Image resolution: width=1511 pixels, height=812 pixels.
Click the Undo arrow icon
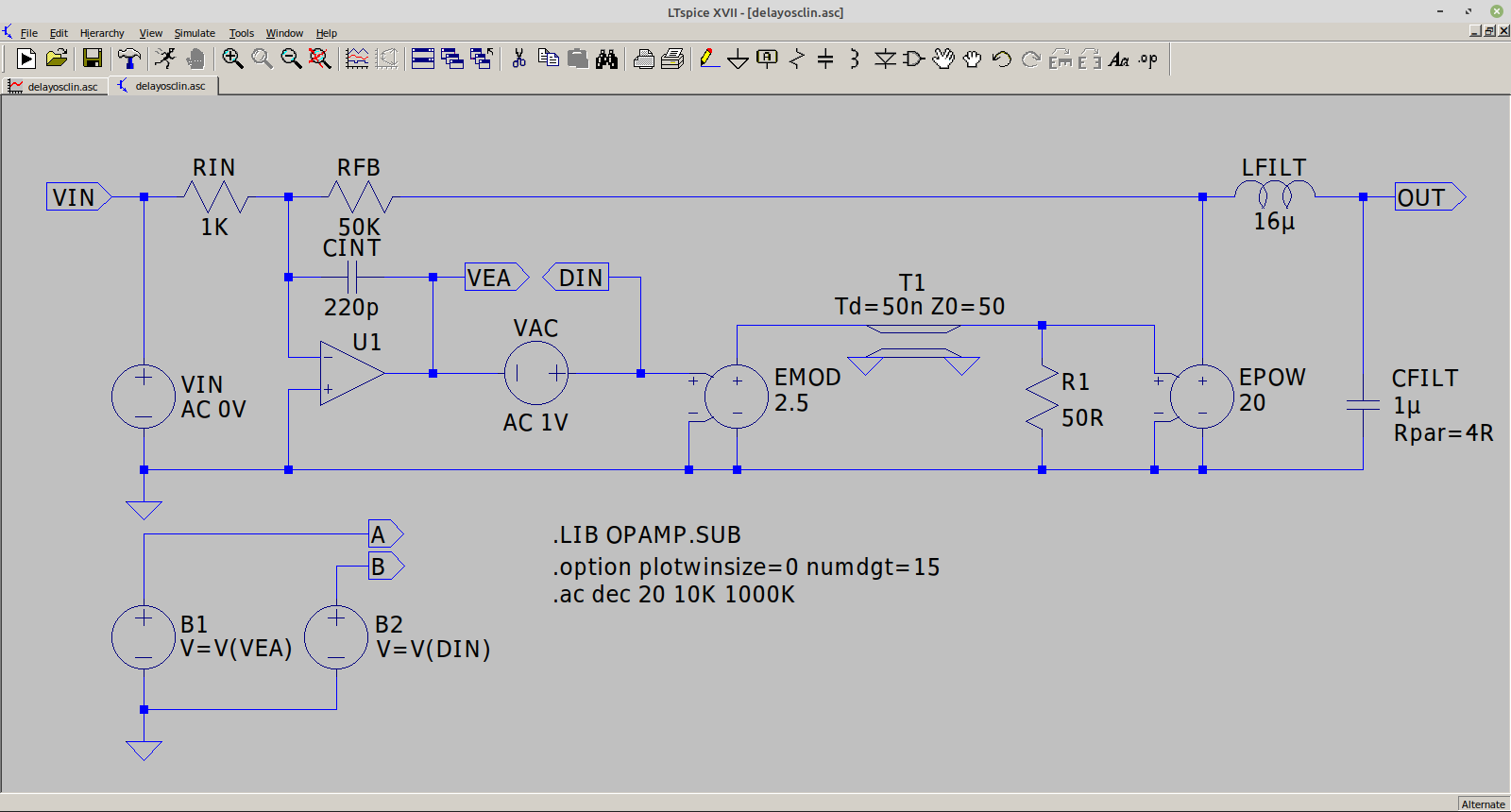(x=1002, y=59)
